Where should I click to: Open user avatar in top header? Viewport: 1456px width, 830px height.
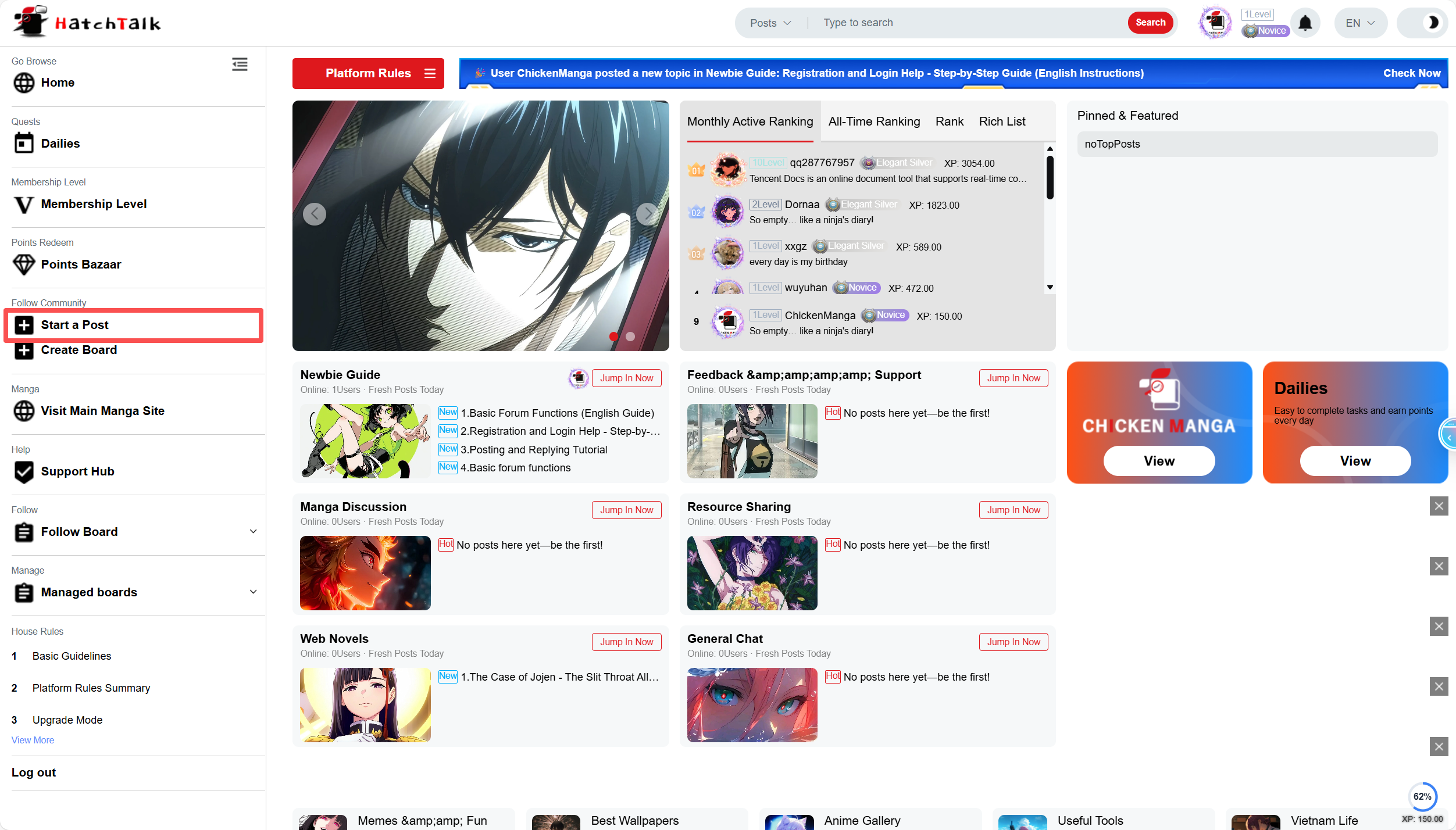[x=1215, y=23]
